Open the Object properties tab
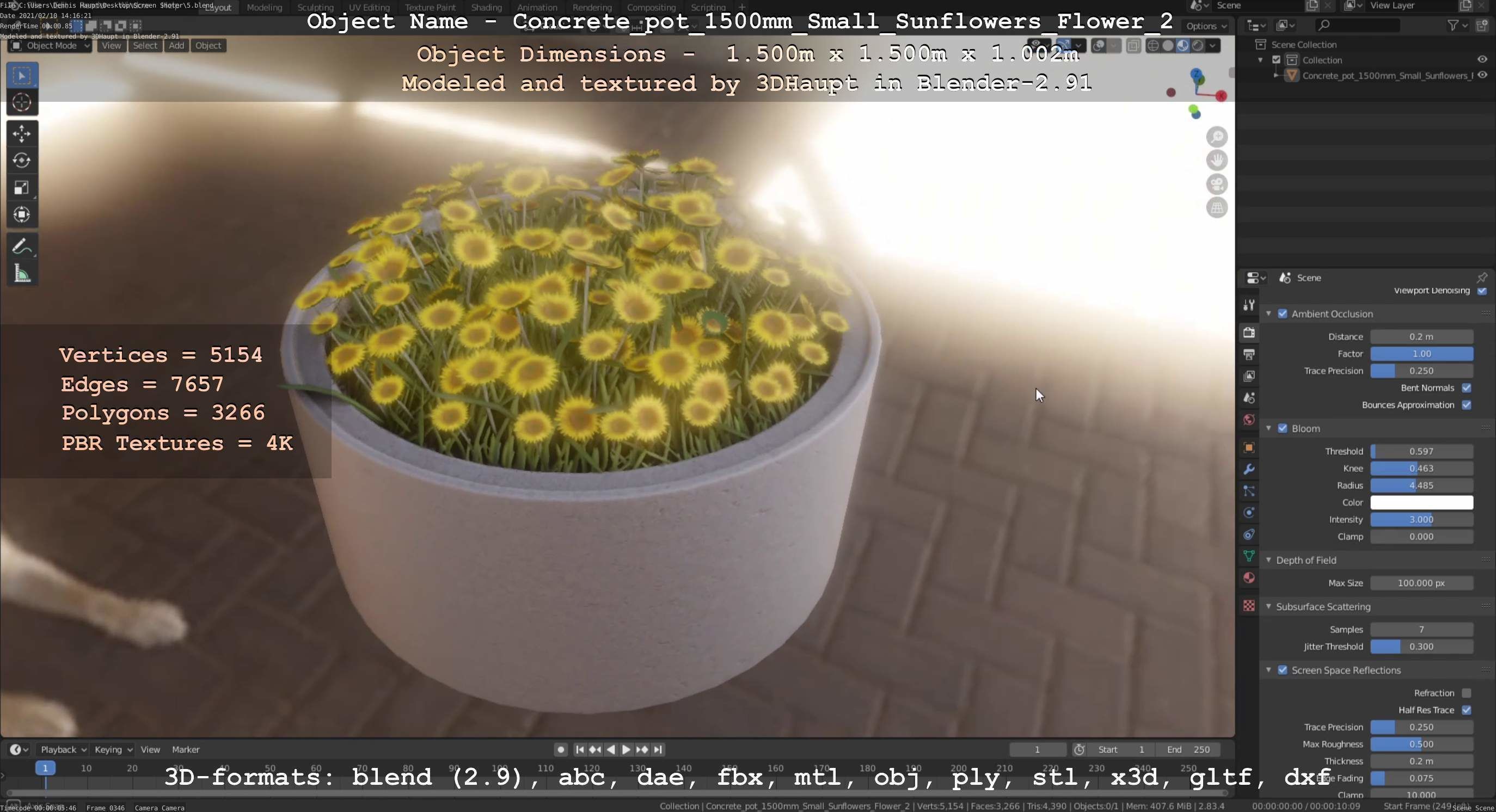The width and height of the screenshot is (1496, 812). (1249, 447)
